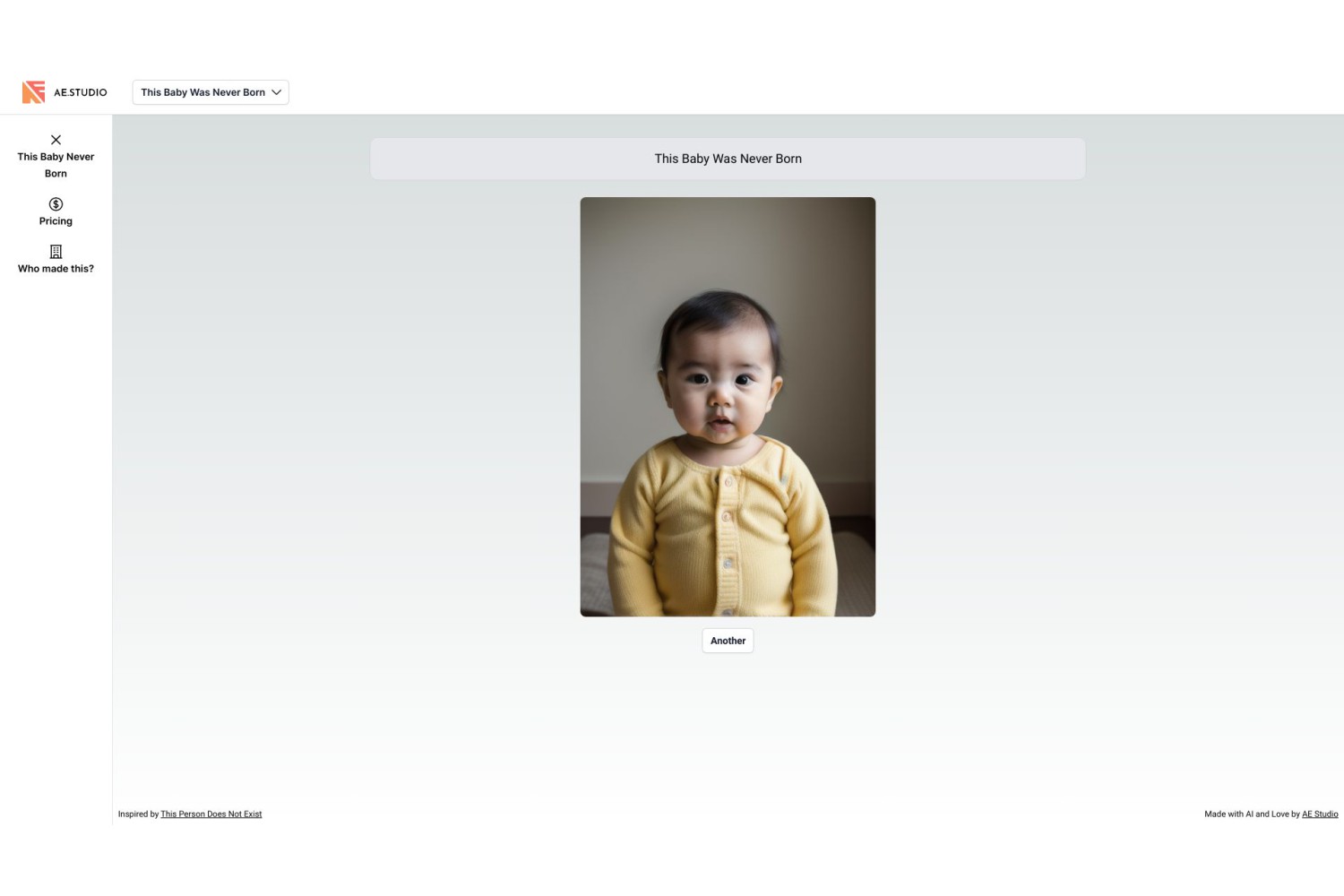
Task: Open This Person Does Not Exist link
Action: (x=211, y=814)
